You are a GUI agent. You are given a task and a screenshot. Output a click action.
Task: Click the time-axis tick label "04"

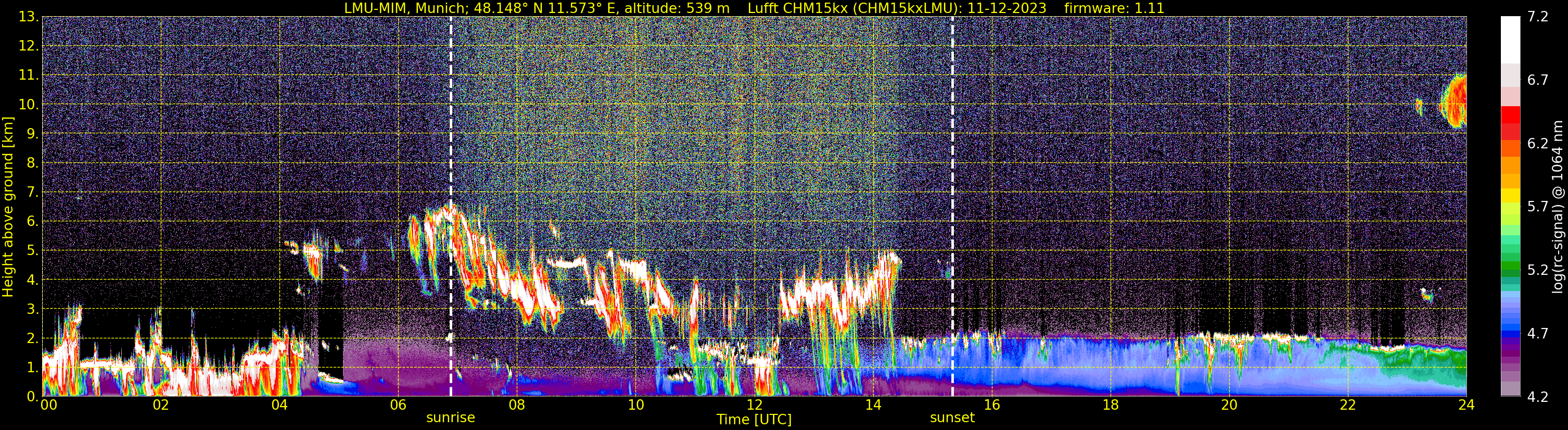pos(279,405)
